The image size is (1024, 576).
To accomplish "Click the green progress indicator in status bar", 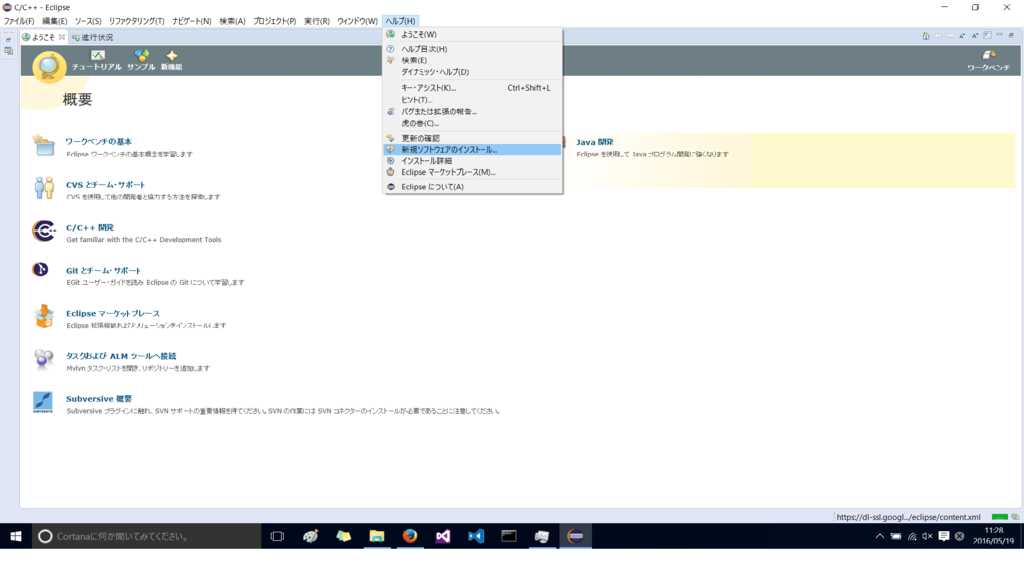I will click(999, 517).
